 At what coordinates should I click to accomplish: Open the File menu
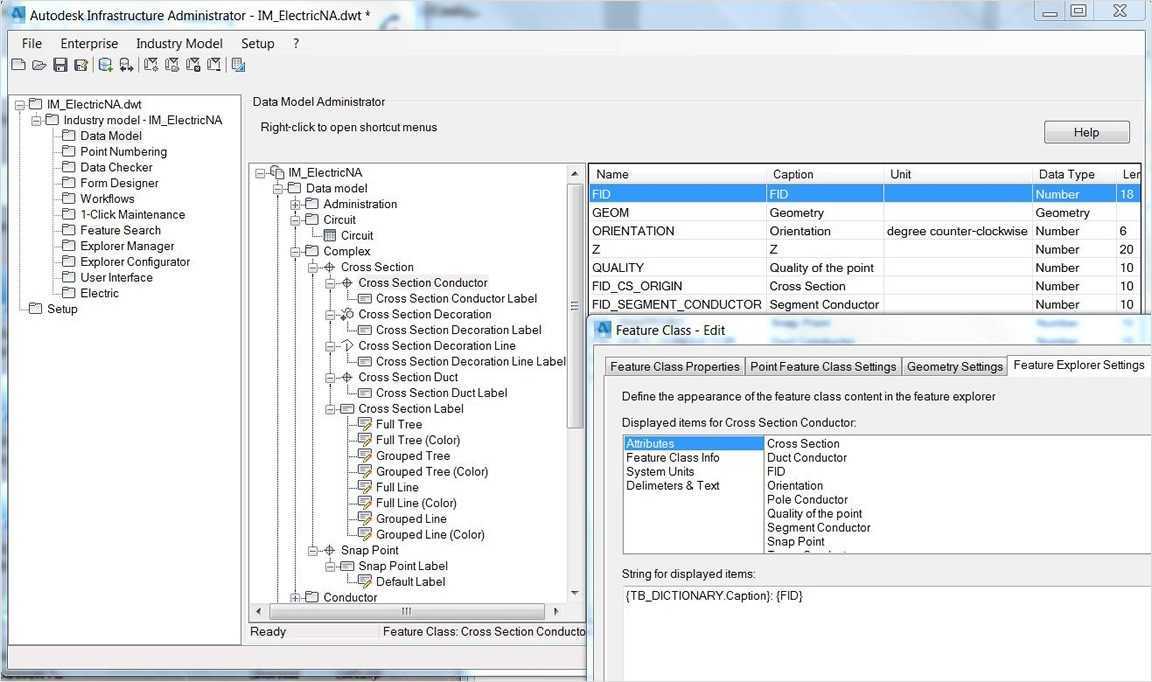tap(32, 43)
